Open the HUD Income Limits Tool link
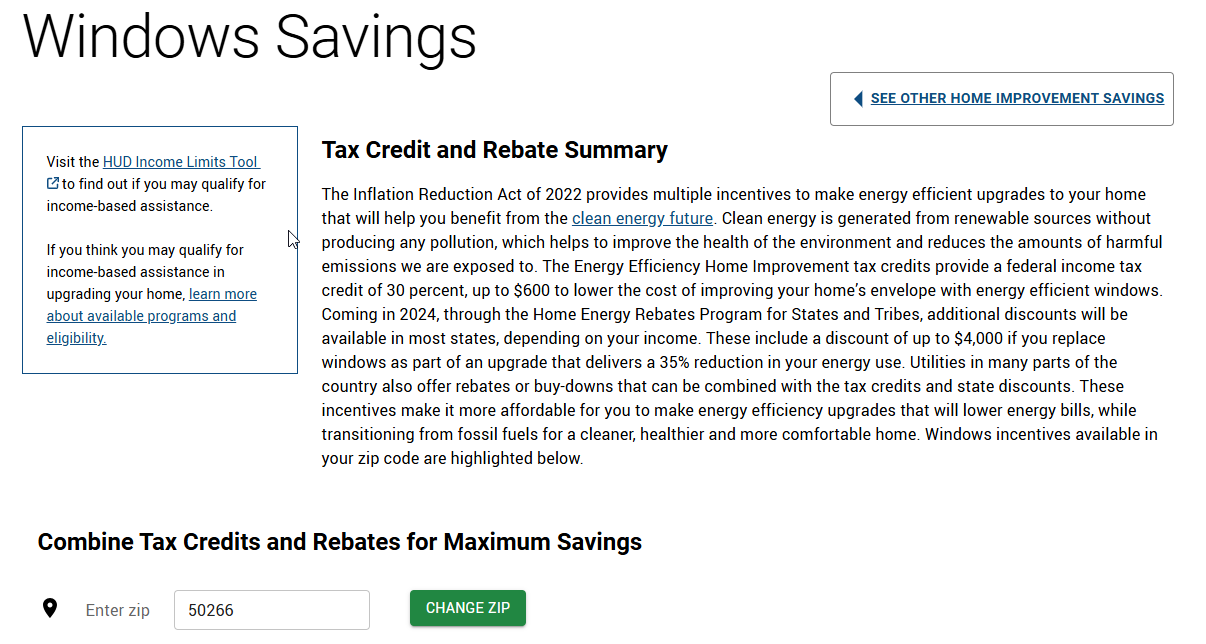This screenshot has width=1206, height=644. 180,162
